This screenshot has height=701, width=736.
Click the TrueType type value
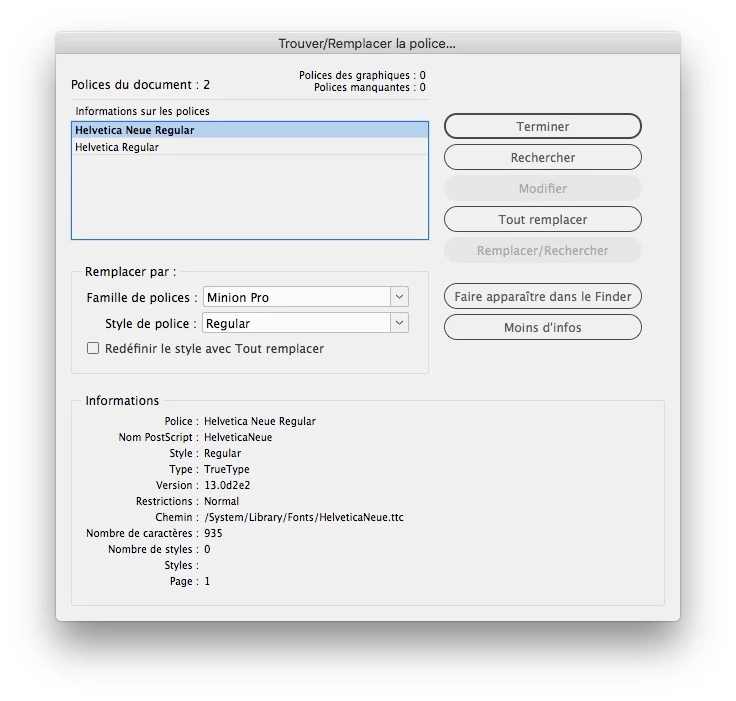pos(227,469)
